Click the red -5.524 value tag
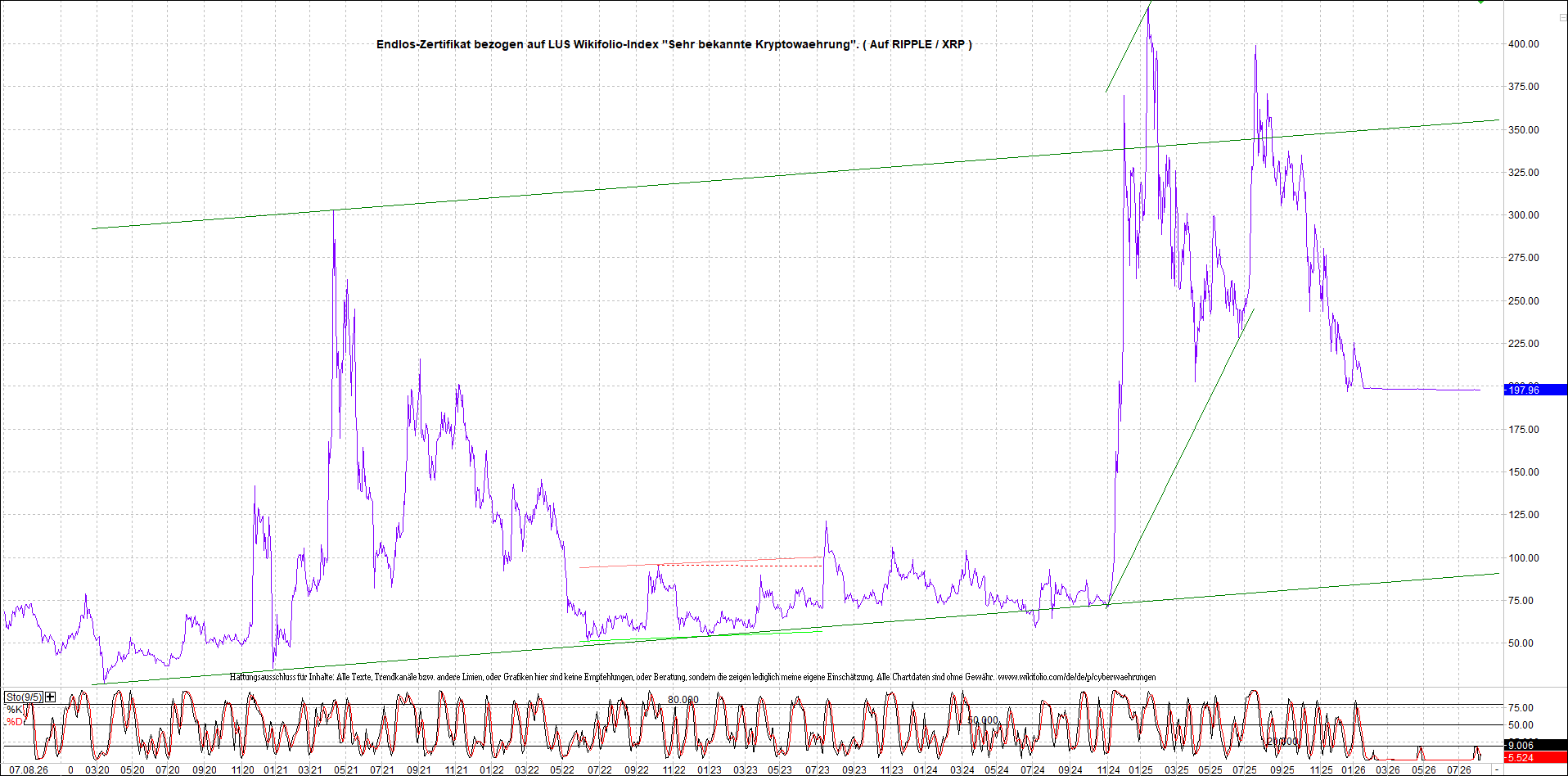This screenshot has height=776, width=1568. (x=1535, y=758)
